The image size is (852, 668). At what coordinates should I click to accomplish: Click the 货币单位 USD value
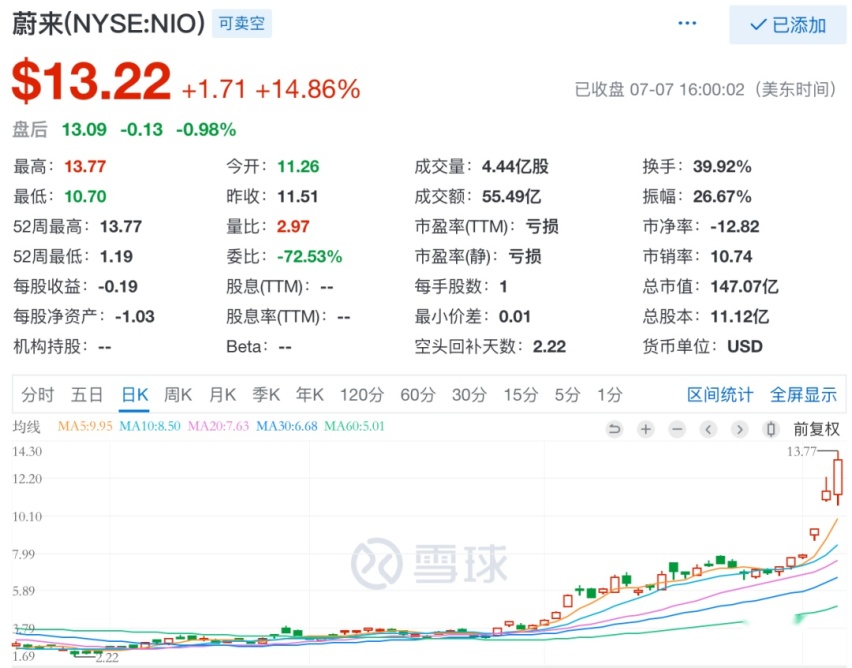click(x=745, y=346)
